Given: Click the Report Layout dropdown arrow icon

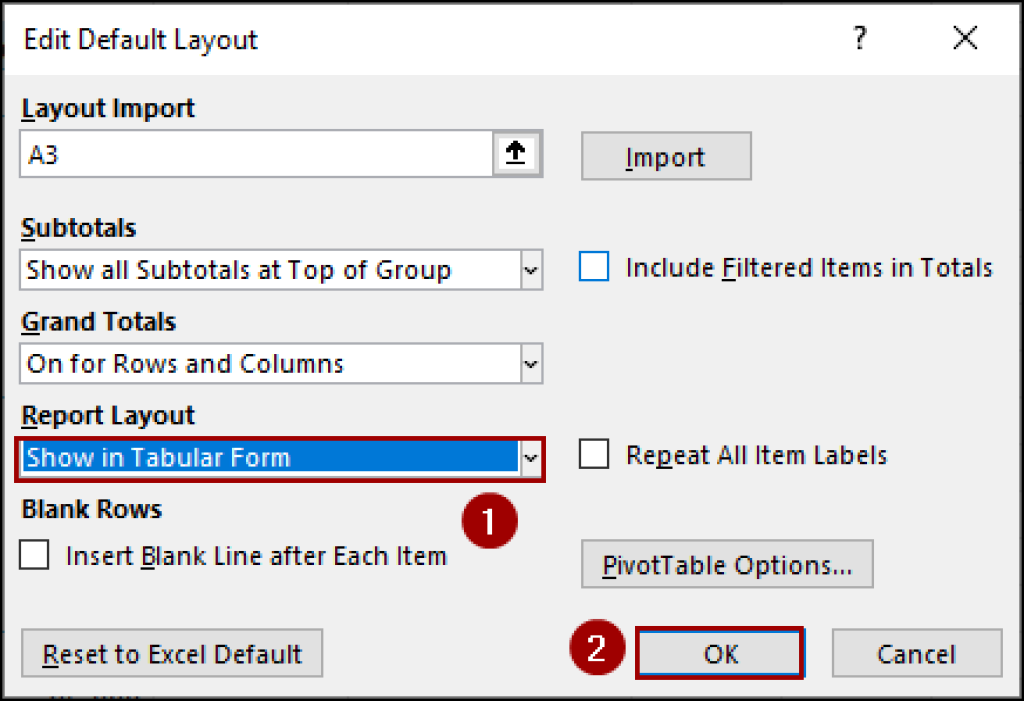Looking at the screenshot, I should 531,457.
